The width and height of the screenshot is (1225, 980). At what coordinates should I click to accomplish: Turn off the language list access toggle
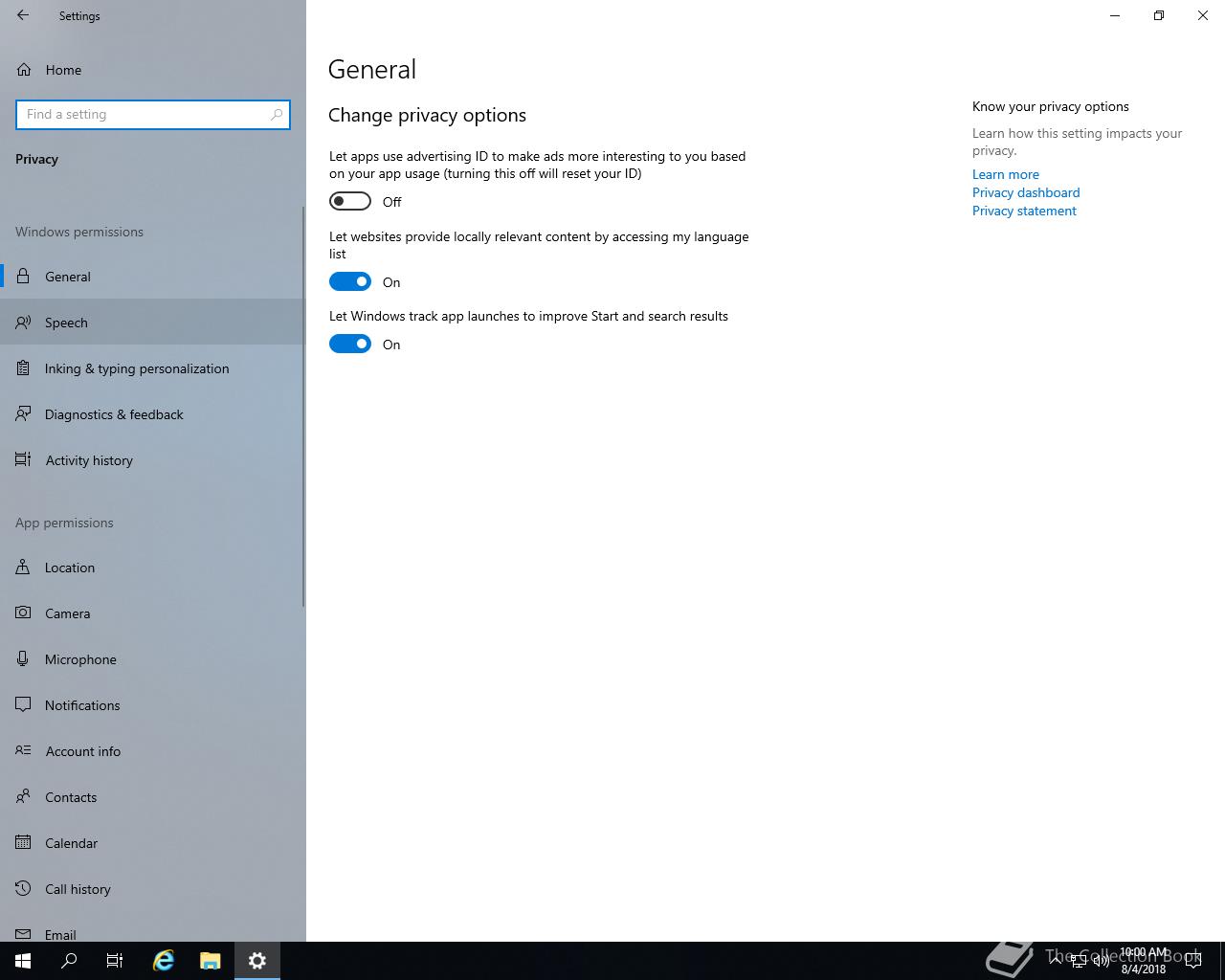click(x=350, y=281)
